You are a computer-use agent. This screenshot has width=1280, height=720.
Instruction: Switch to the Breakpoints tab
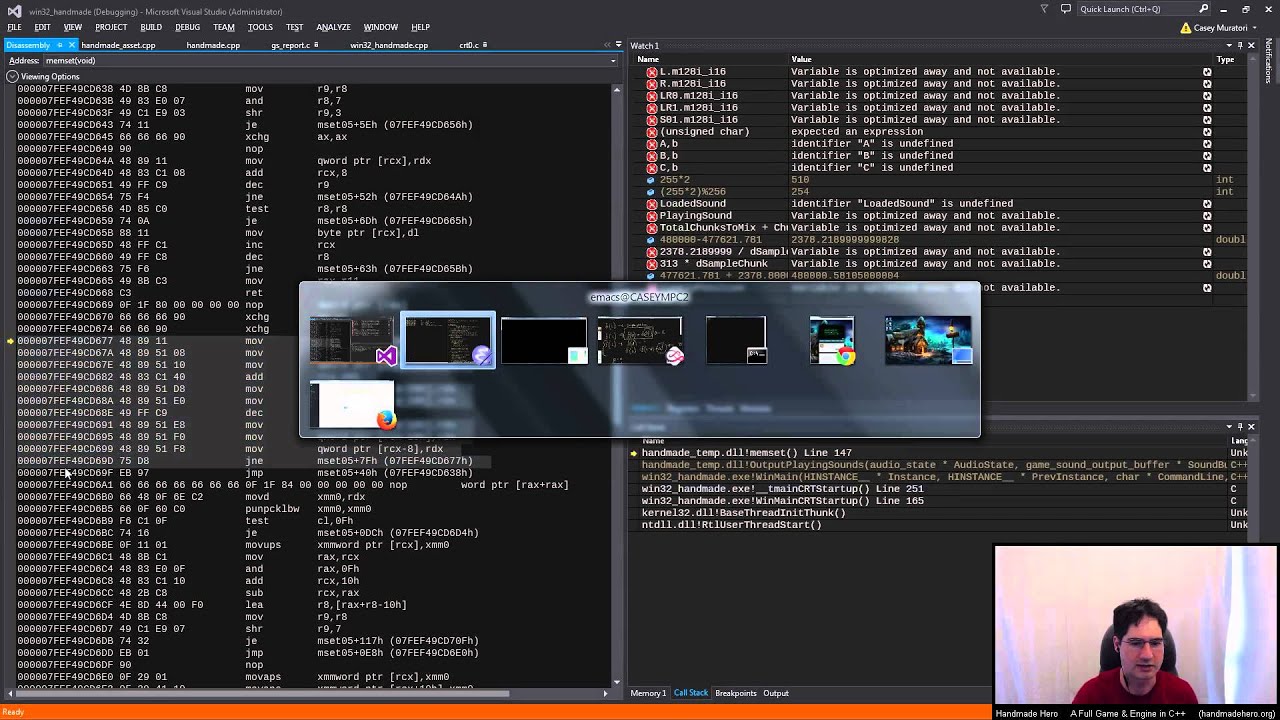coord(735,693)
